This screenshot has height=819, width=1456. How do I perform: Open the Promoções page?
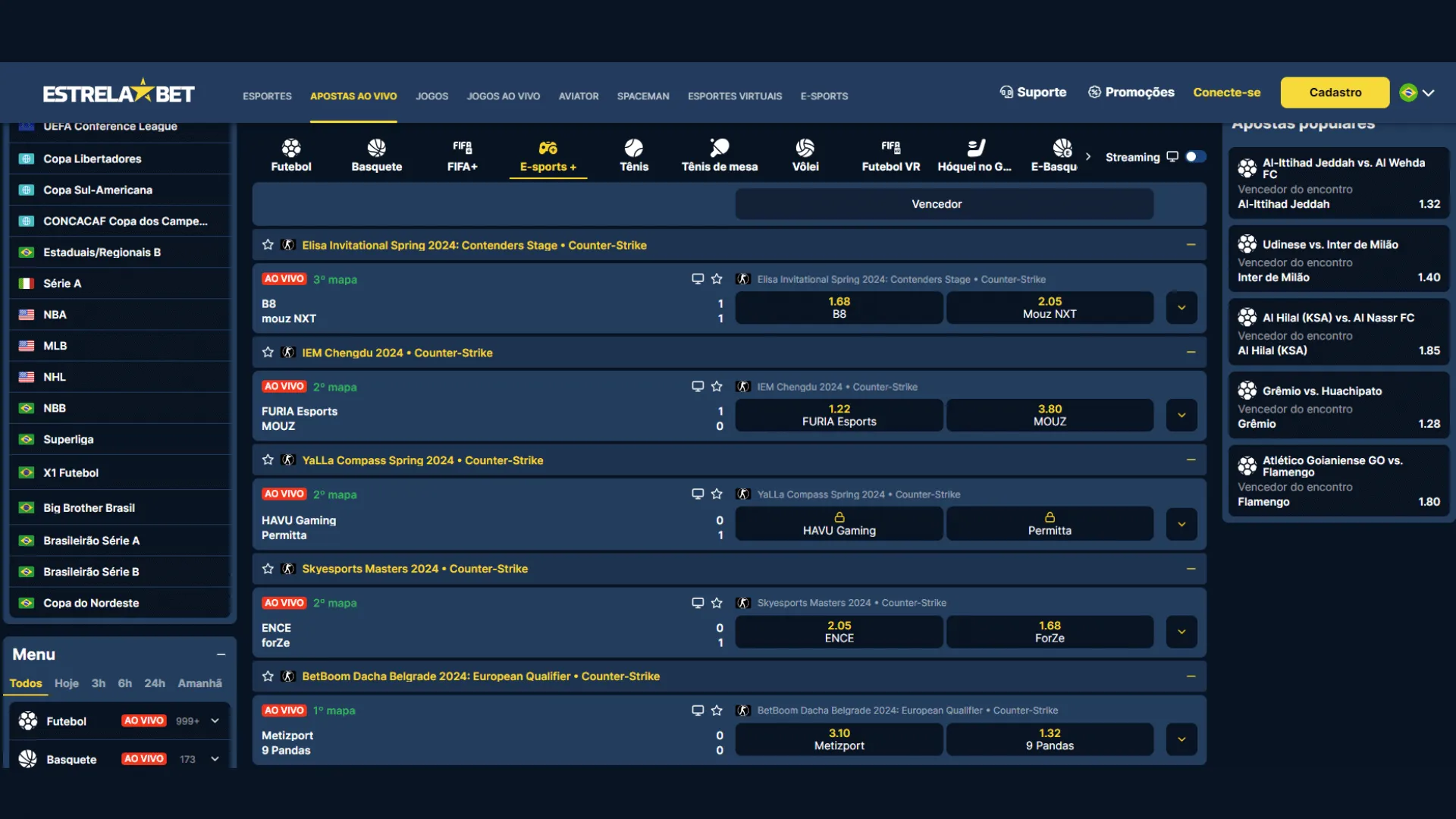tap(1131, 93)
